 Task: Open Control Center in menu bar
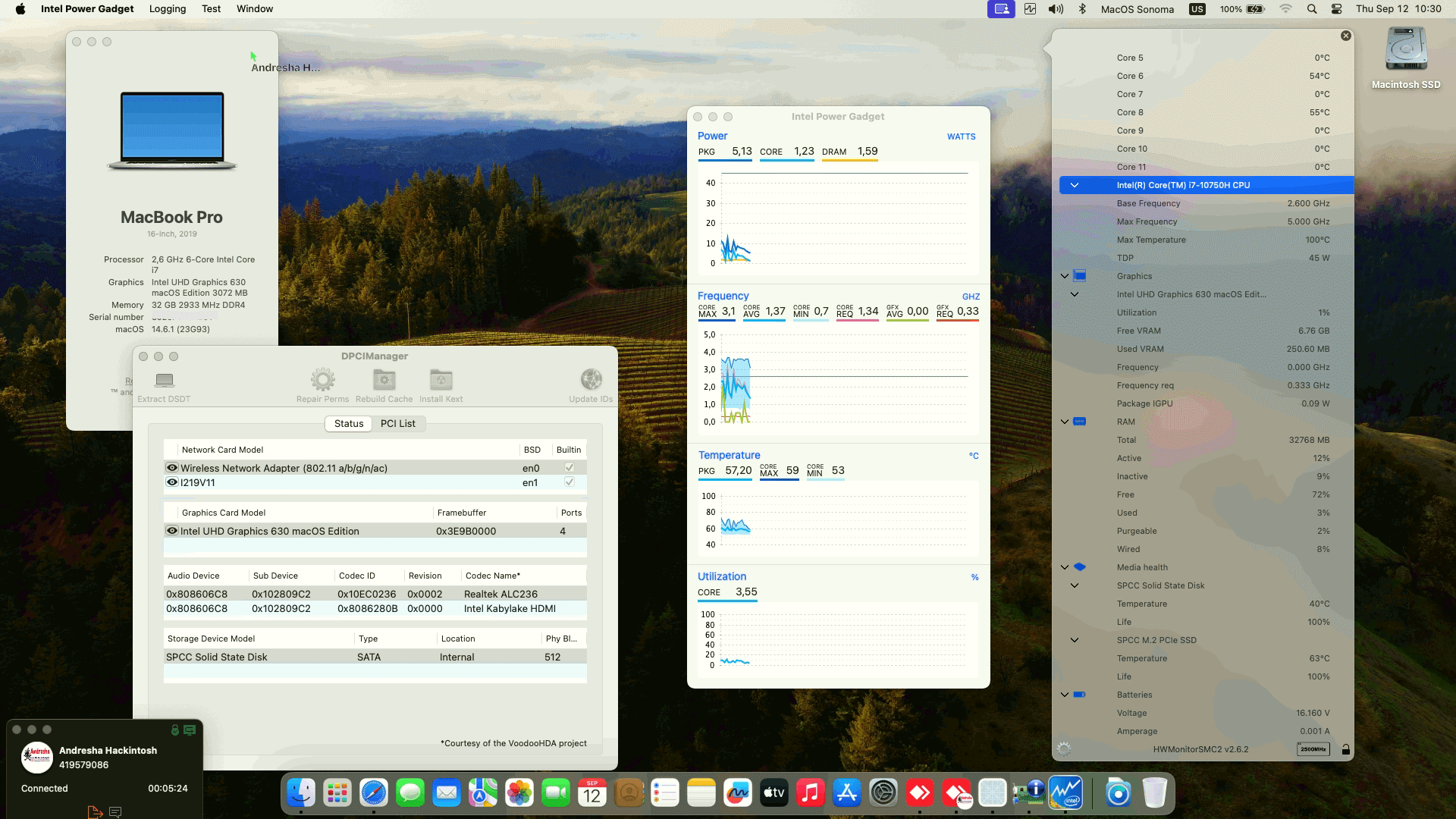tap(1337, 9)
